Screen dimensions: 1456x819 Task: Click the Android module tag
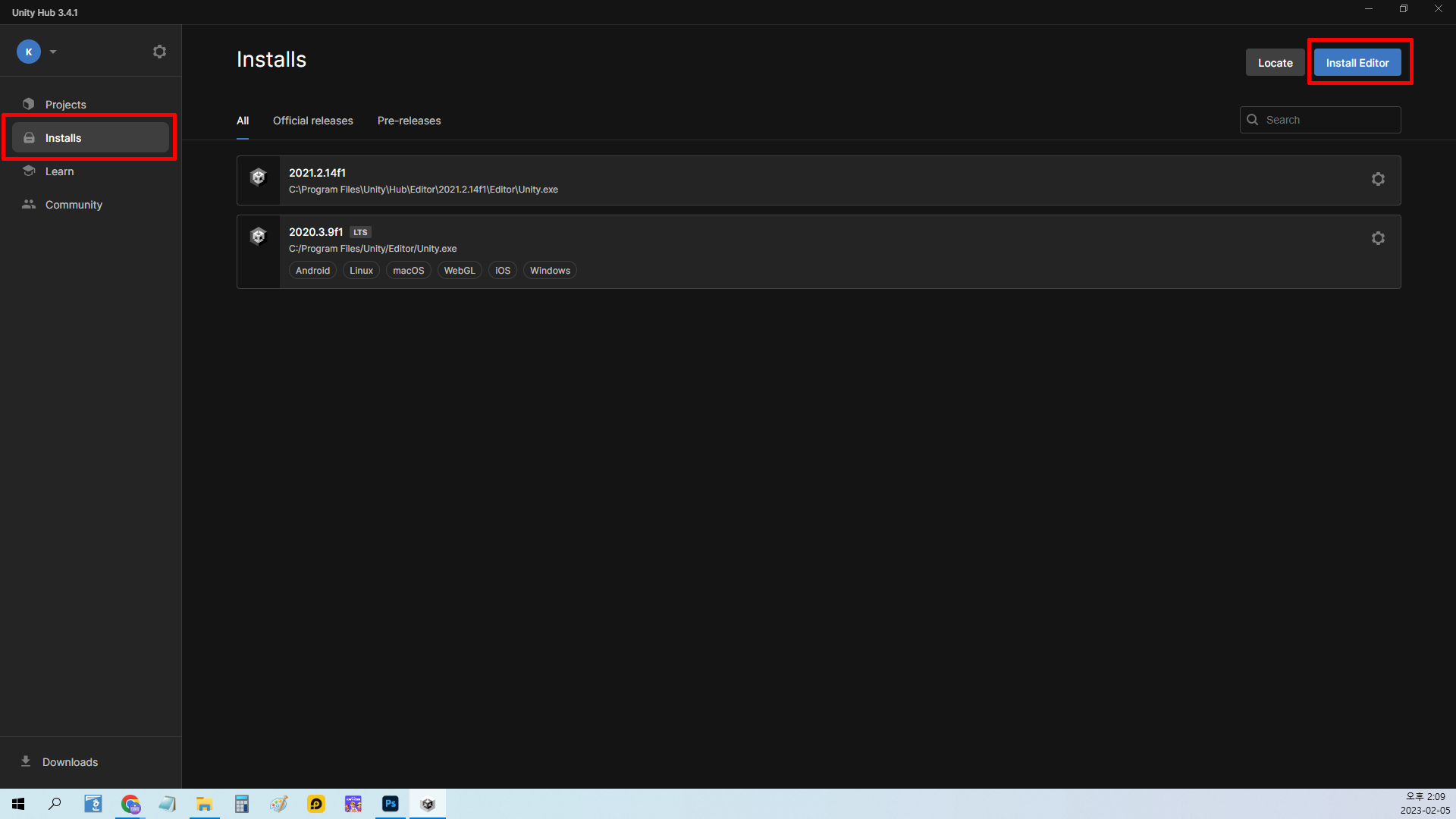pyautogui.click(x=312, y=271)
